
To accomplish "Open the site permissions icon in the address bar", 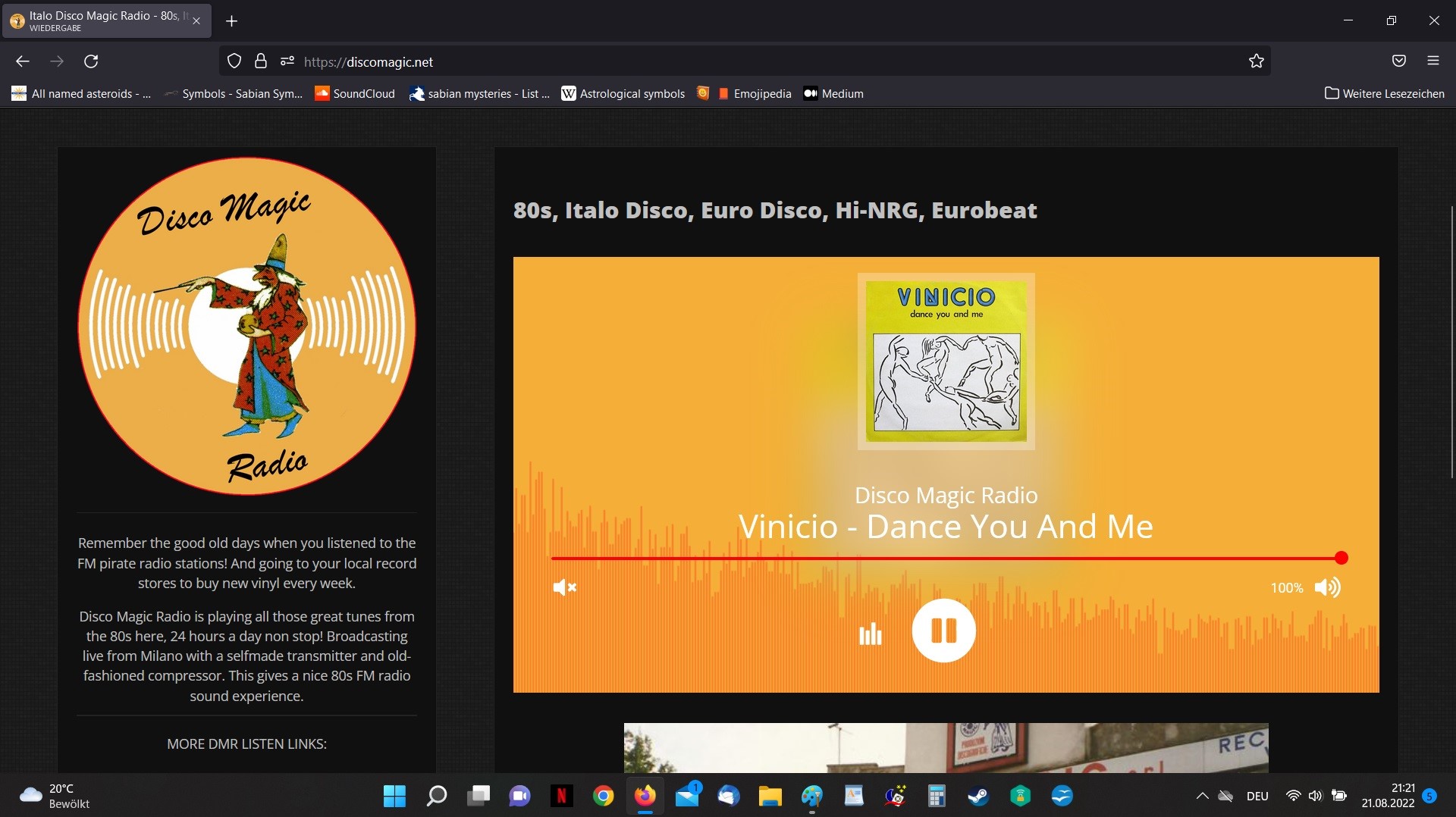I will click(x=287, y=61).
